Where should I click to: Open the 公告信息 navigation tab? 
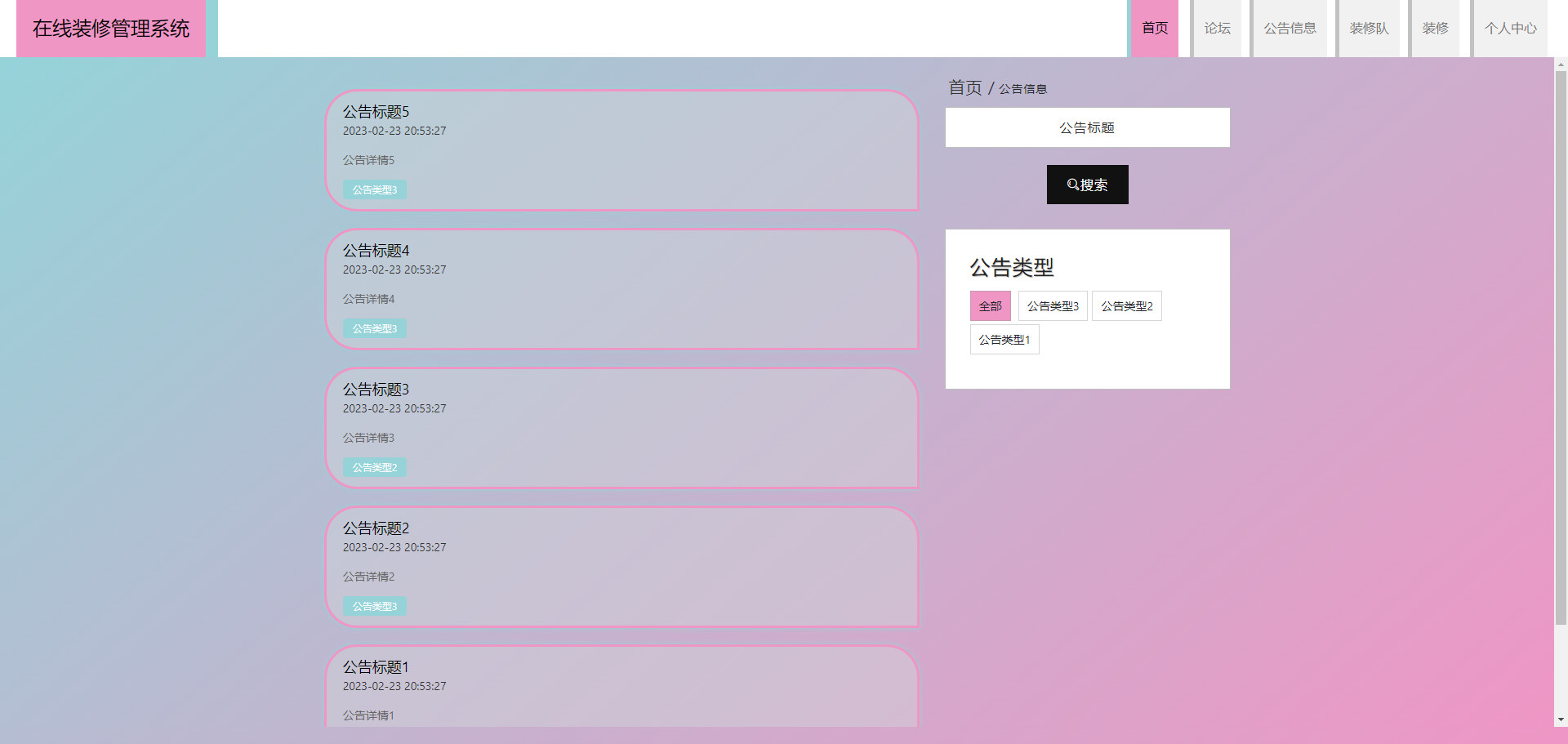tap(1290, 29)
